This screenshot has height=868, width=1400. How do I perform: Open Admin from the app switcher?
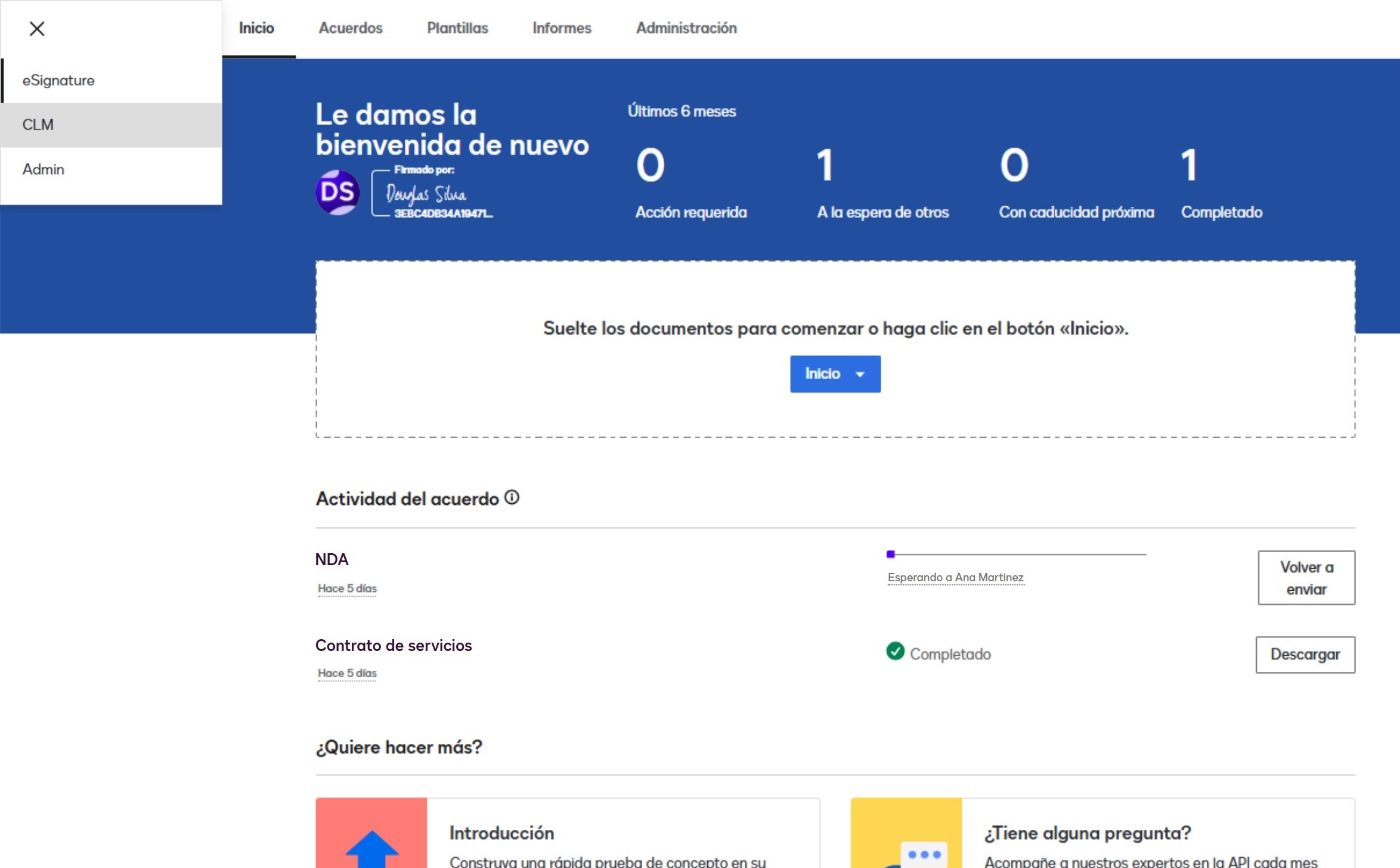[44, 169]
